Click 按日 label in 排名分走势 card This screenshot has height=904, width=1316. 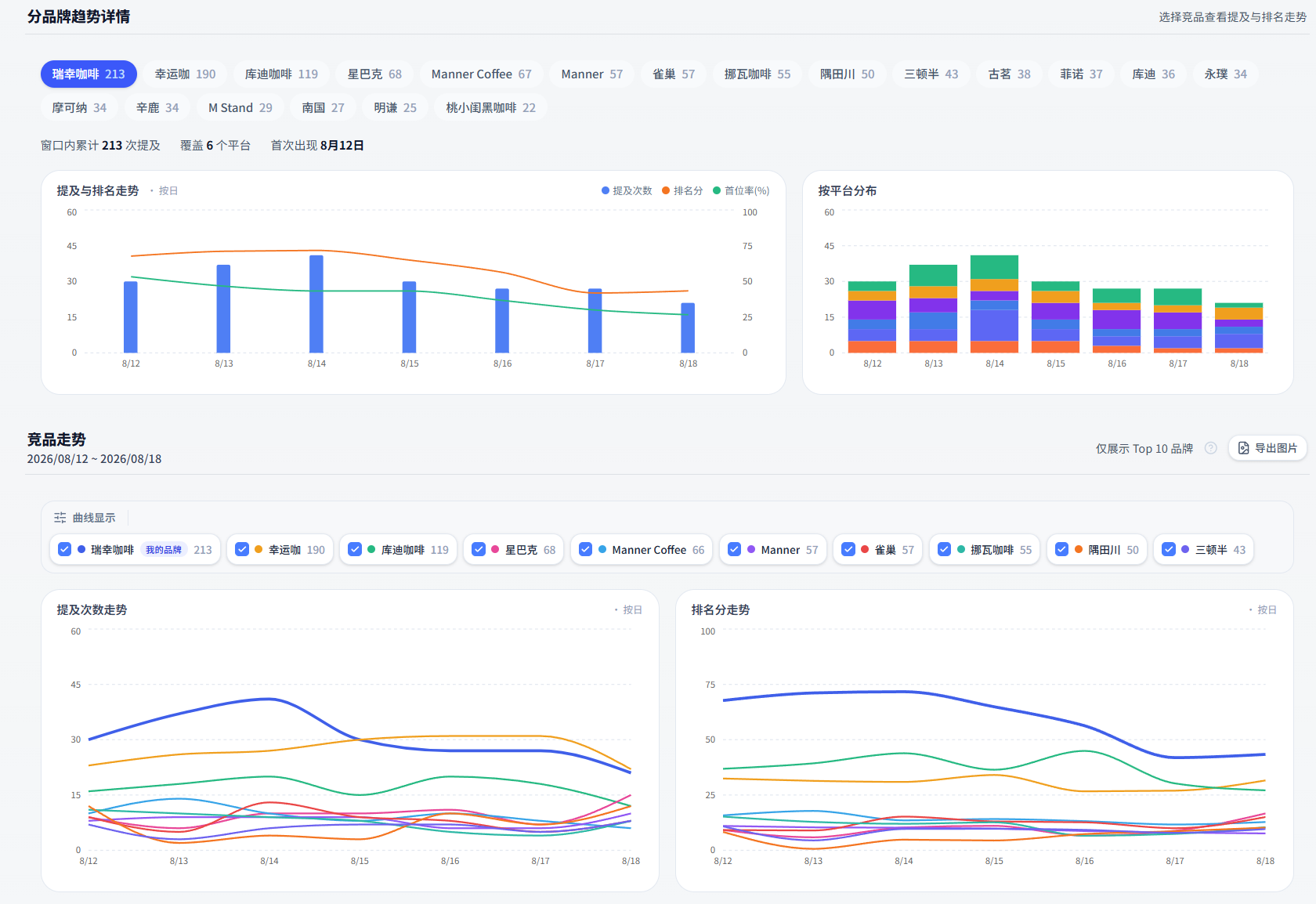(x=1267, y=610)
